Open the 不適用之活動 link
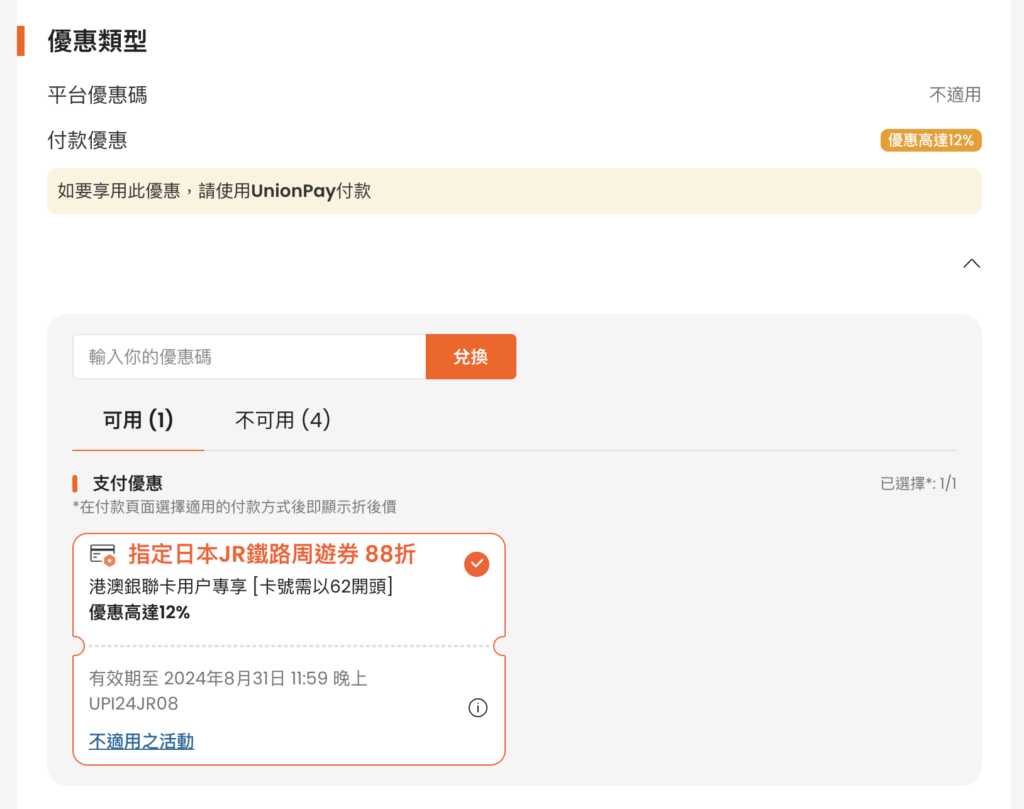The width and height of the screenshot is (1024, 809). 141,741
